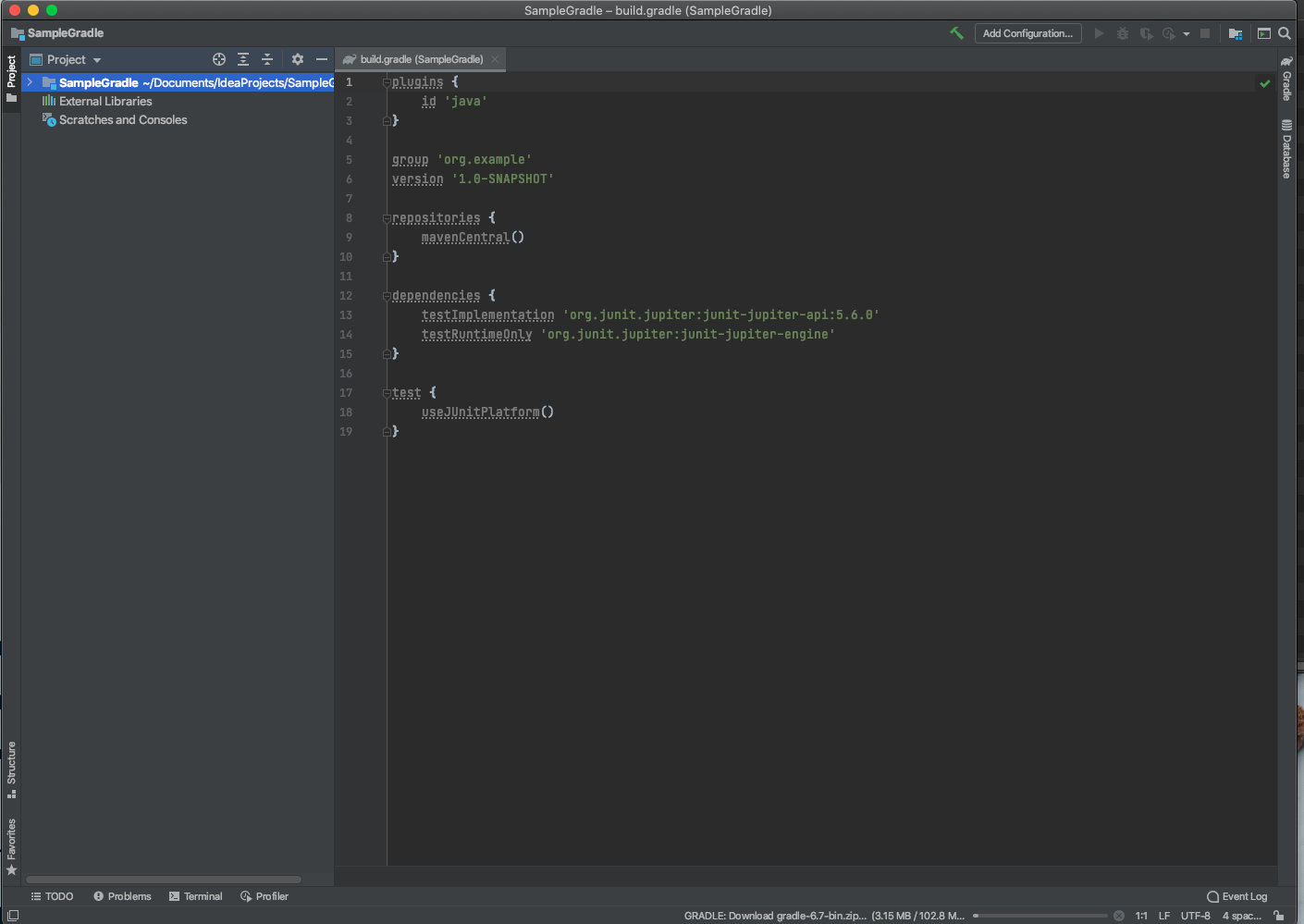Click the Debug bug icon in toolbar

click(x=1123, y=33)
